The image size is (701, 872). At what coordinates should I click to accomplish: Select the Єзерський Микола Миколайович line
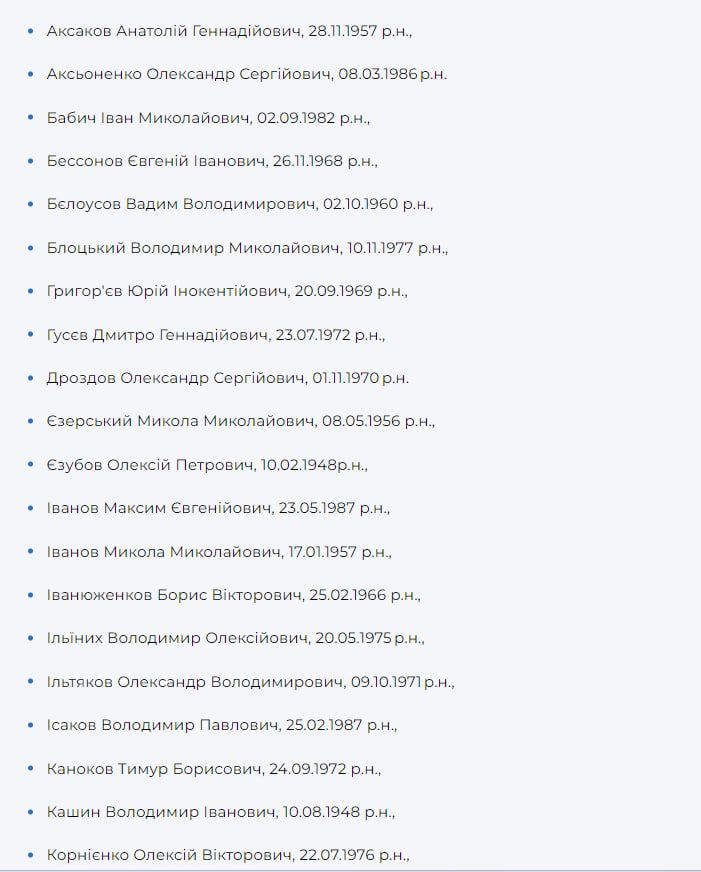coord(240,421)
